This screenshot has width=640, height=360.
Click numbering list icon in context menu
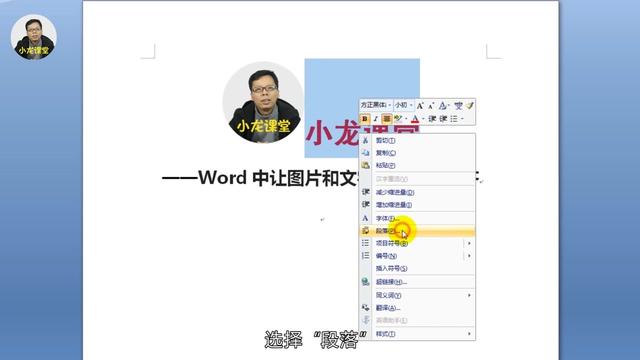[365, 256]
